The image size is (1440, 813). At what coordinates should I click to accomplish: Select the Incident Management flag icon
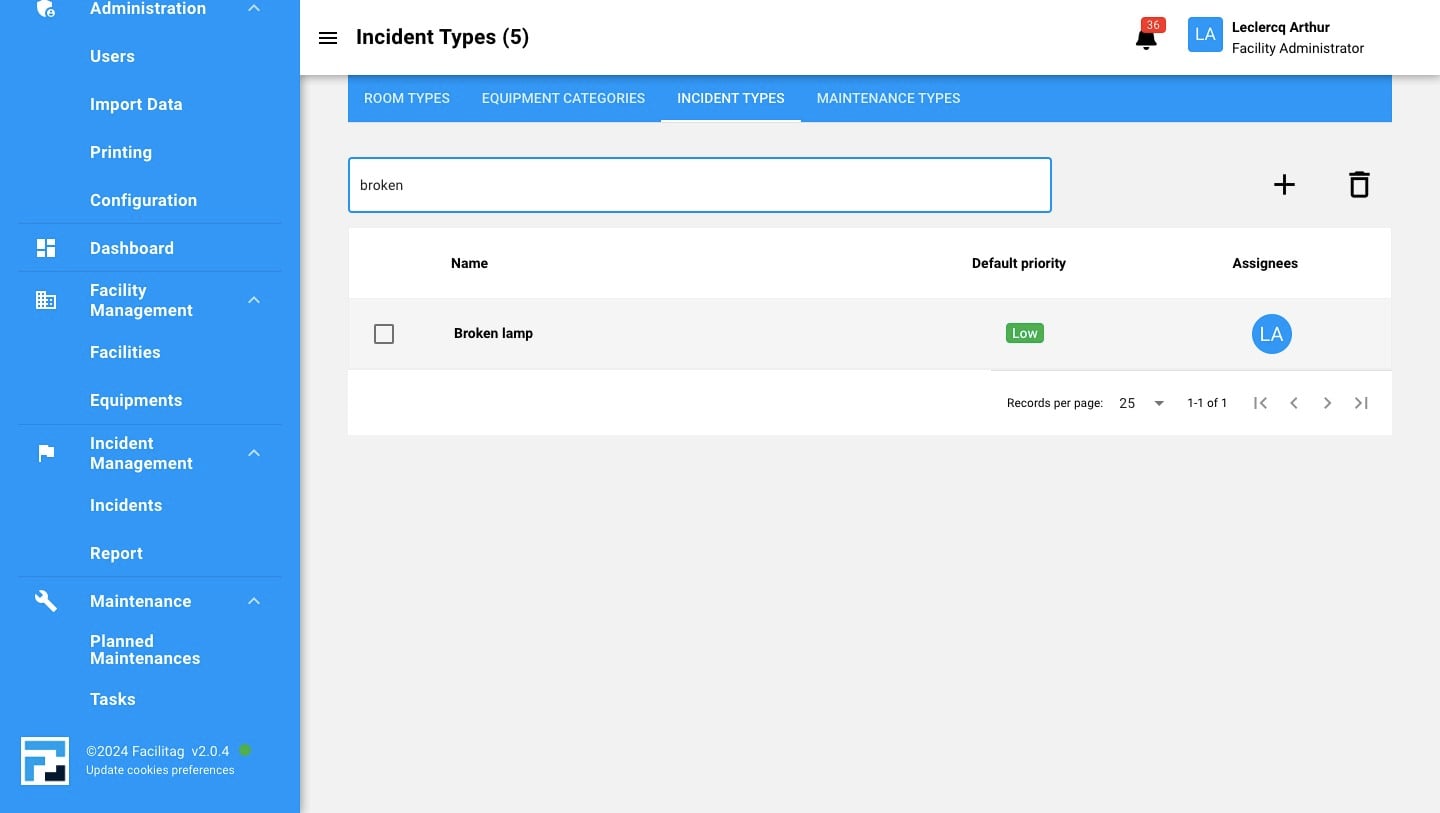click(x=45, y=453)
